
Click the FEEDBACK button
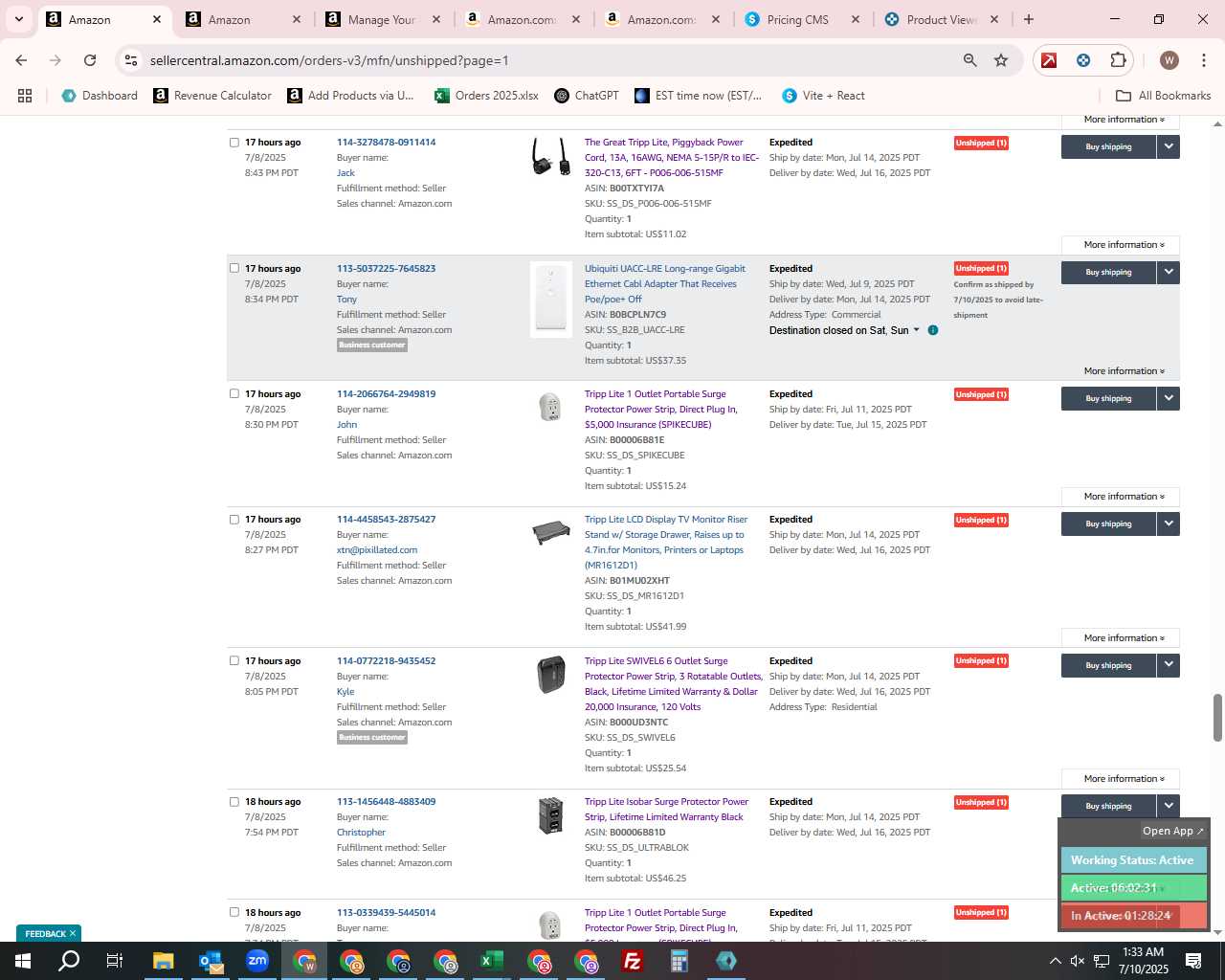(49, 933)
